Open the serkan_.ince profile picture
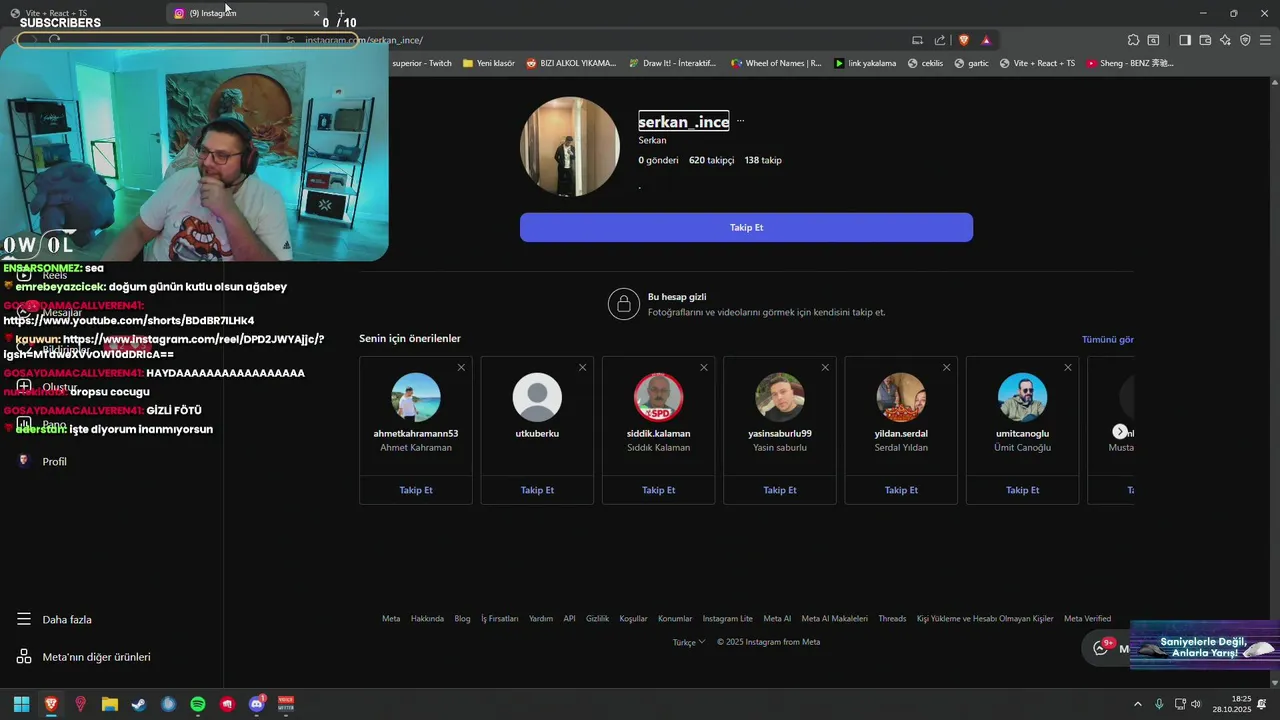The width and height of the screenshot is (1280, 720). point(570,147)
